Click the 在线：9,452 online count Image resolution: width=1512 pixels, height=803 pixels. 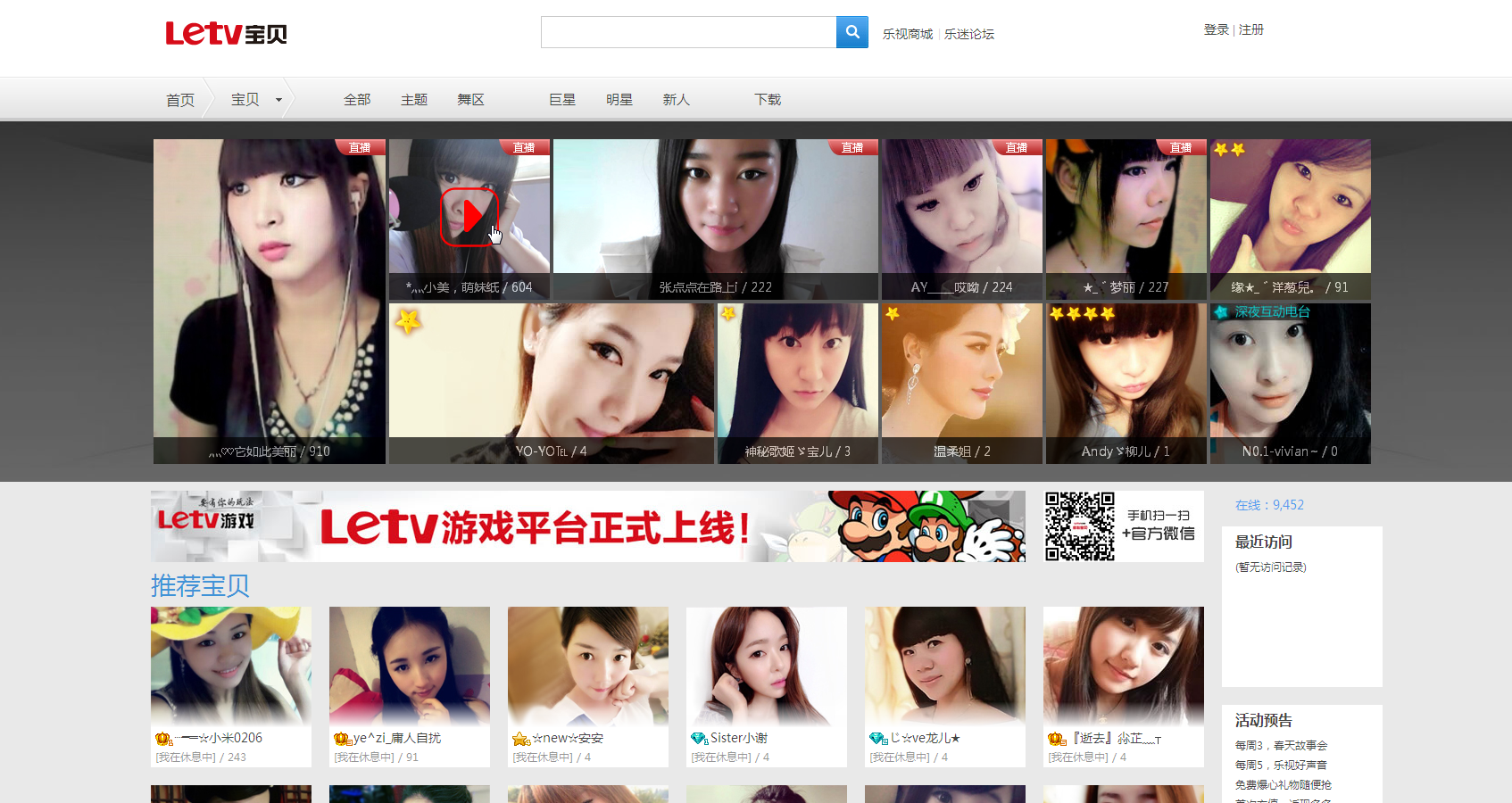[x=1269, y=505]
